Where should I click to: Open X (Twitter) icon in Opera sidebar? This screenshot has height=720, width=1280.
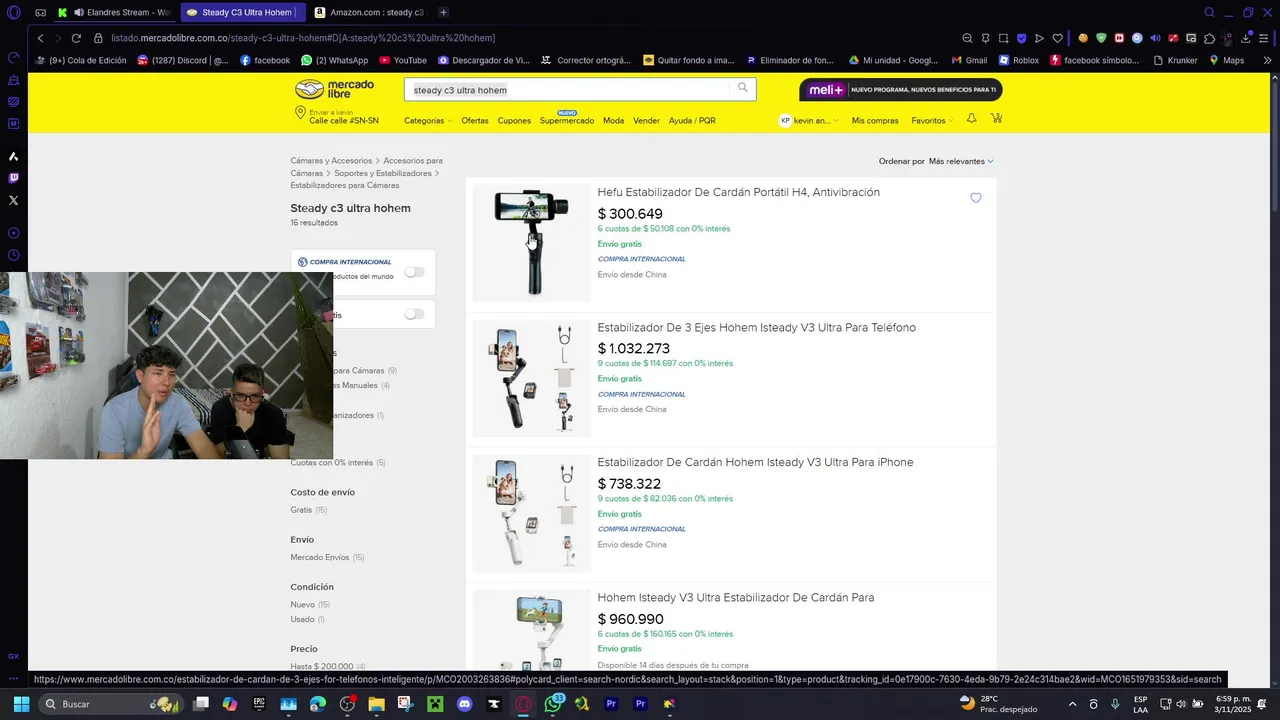click(x=13, y=200)
